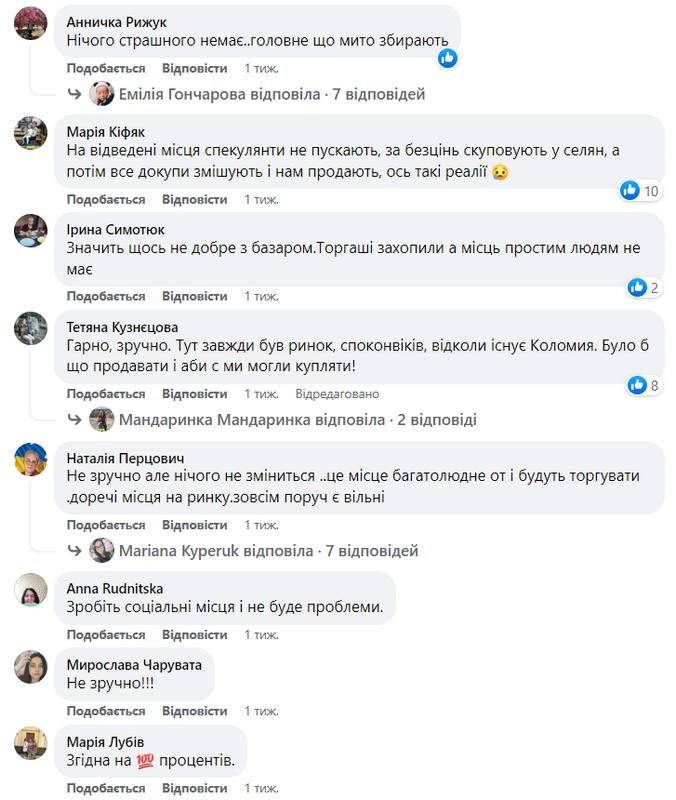Click Марія Кіфяк's avatar
The height and width of the screenshot is (800, 676).
pyautogui.click(x=31, y=133)
